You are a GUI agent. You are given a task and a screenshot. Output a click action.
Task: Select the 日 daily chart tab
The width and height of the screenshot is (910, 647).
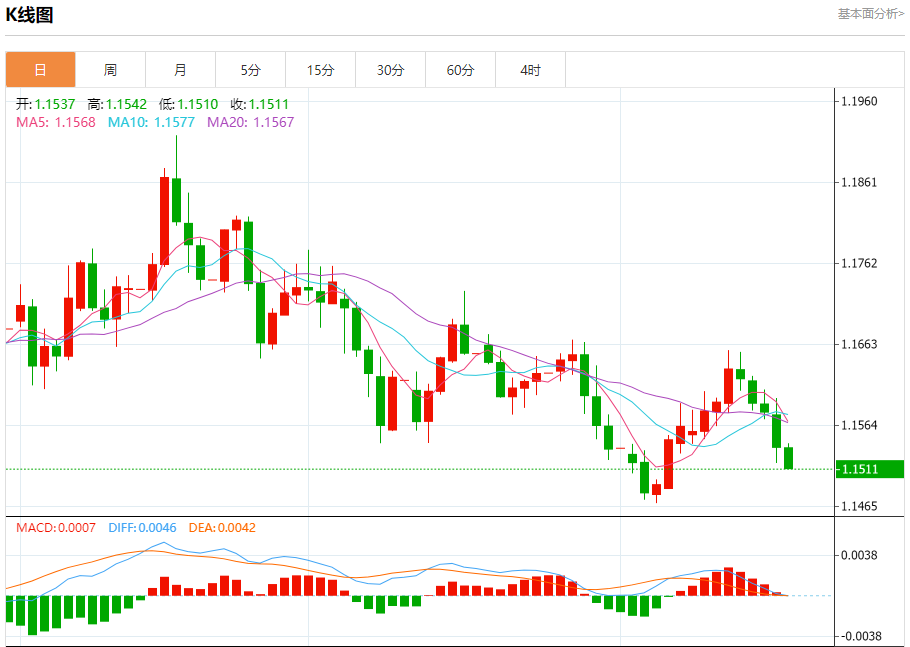tap(40, 70)
